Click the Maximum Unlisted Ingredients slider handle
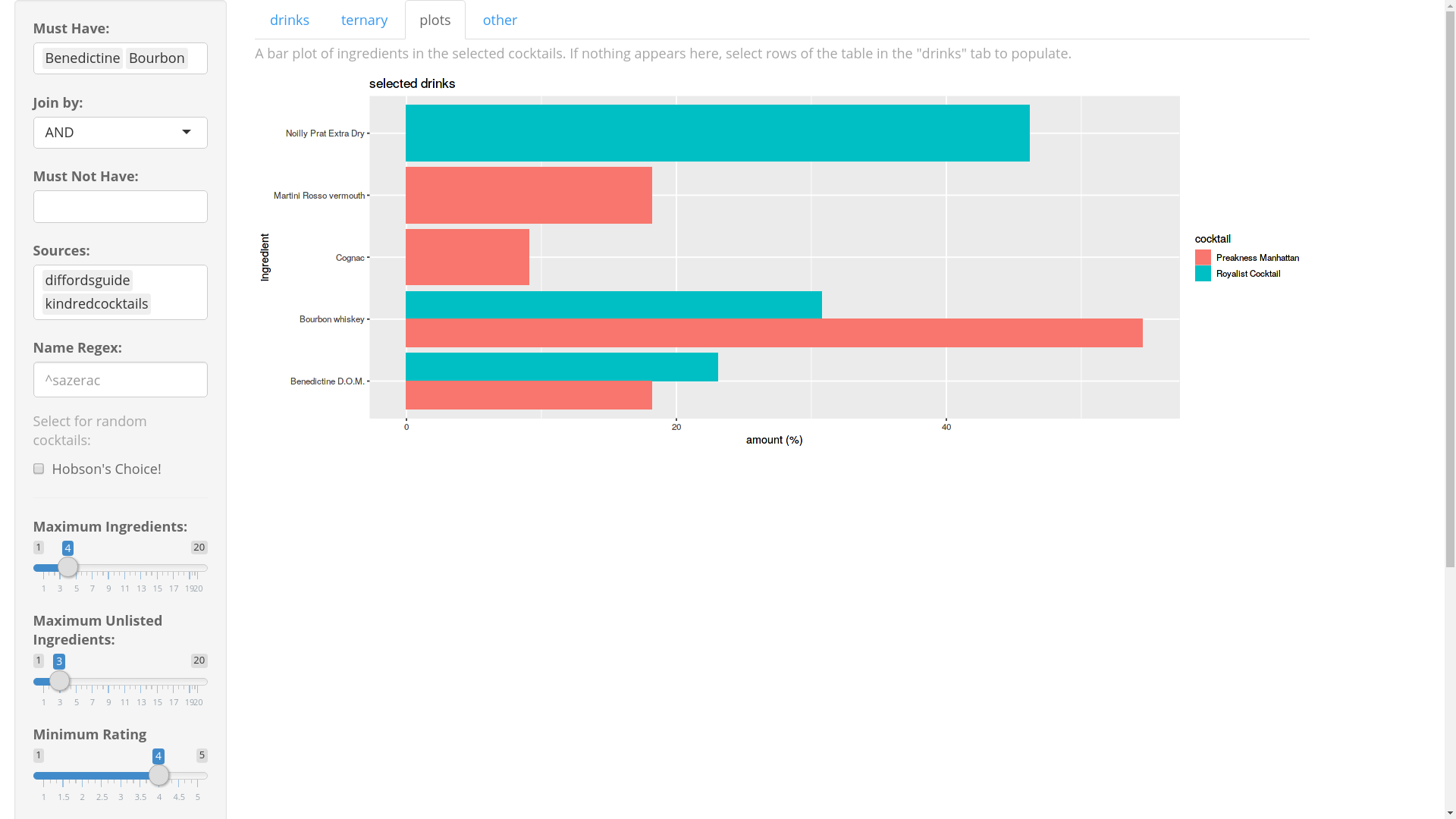 pyautogui.click(x=60, y=681)
